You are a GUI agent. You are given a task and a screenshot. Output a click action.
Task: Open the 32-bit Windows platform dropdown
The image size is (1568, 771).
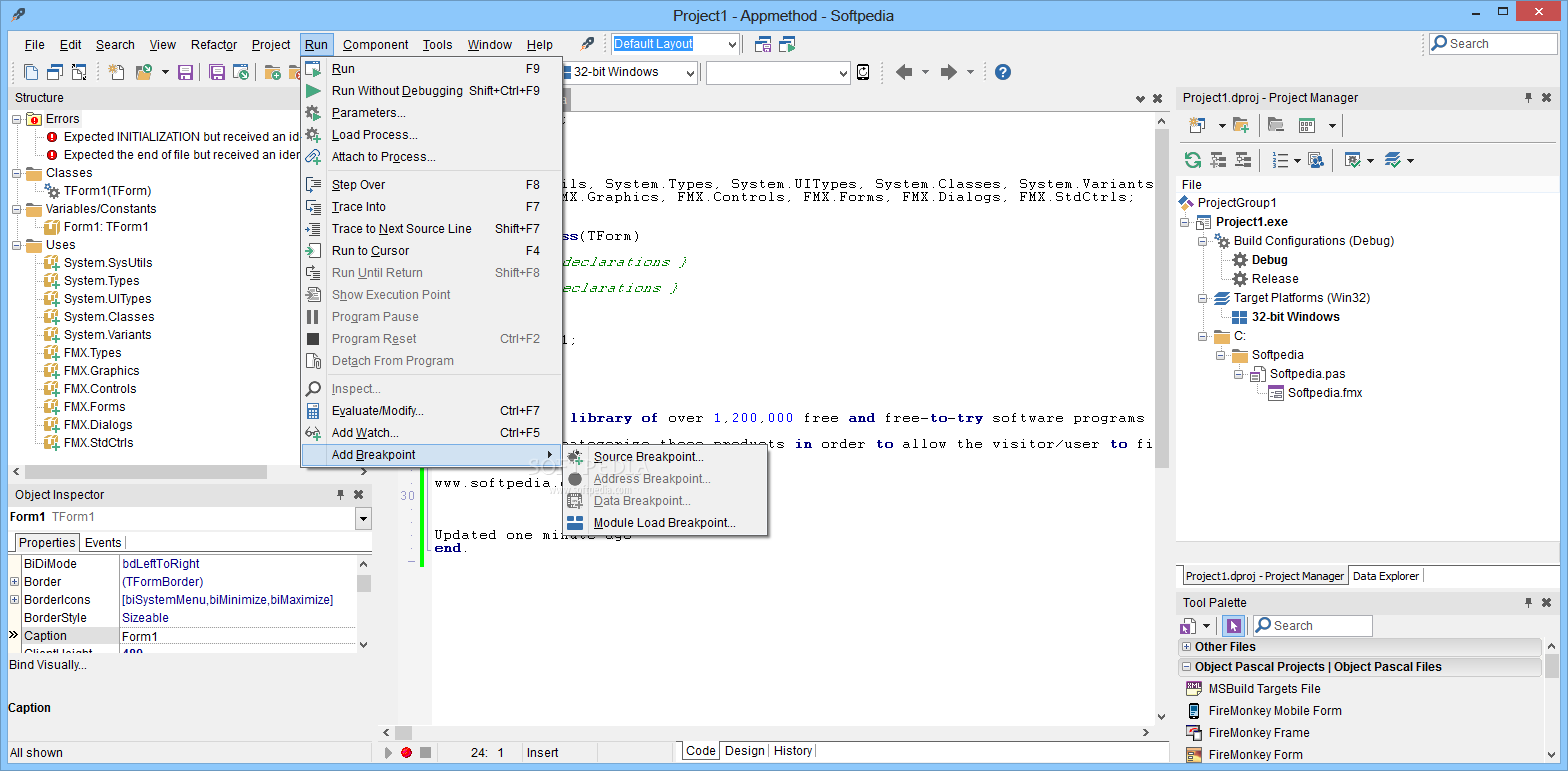click(689, 72)
